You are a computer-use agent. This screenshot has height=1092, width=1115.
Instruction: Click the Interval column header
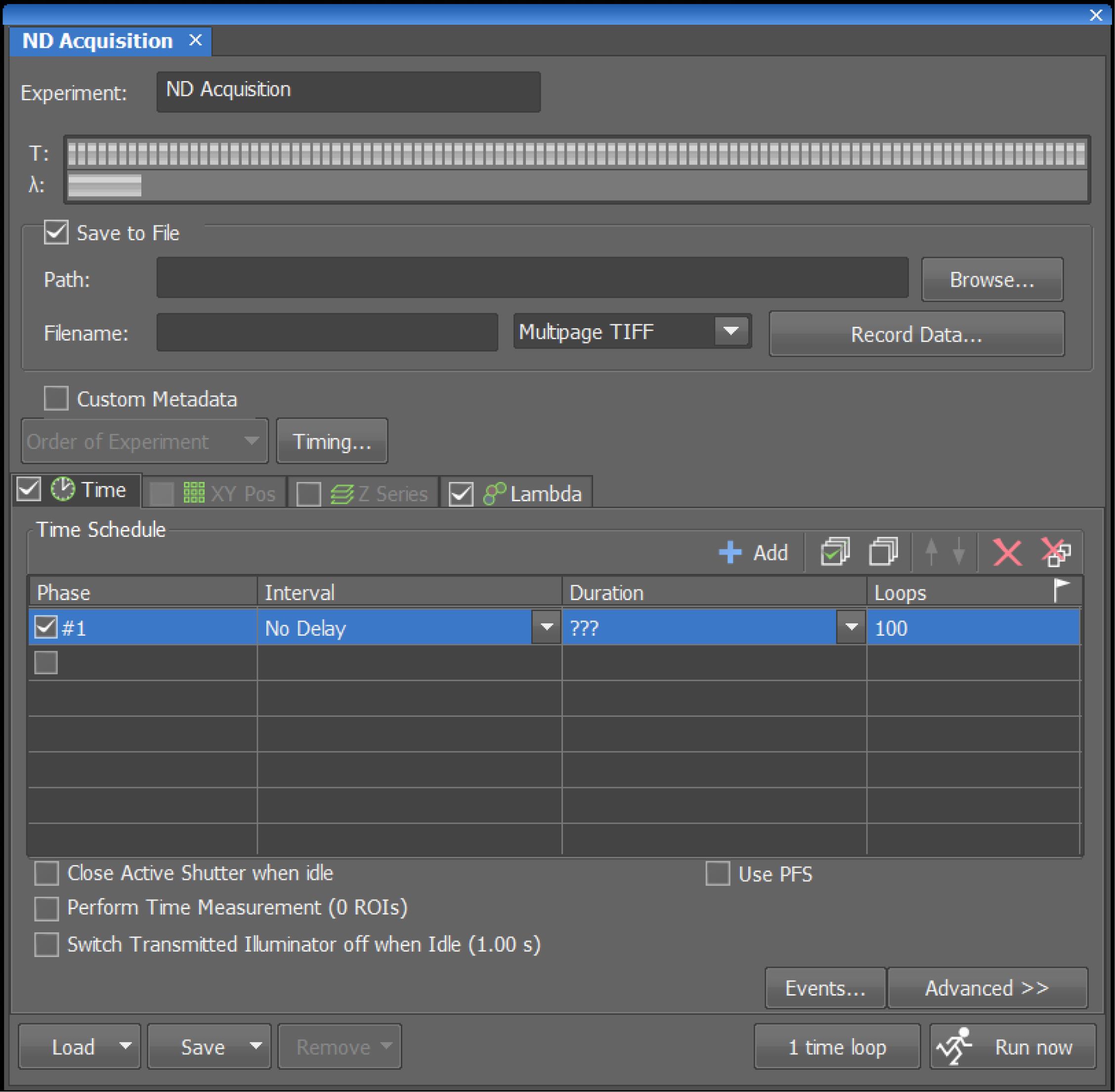click(x=409, y=592)
